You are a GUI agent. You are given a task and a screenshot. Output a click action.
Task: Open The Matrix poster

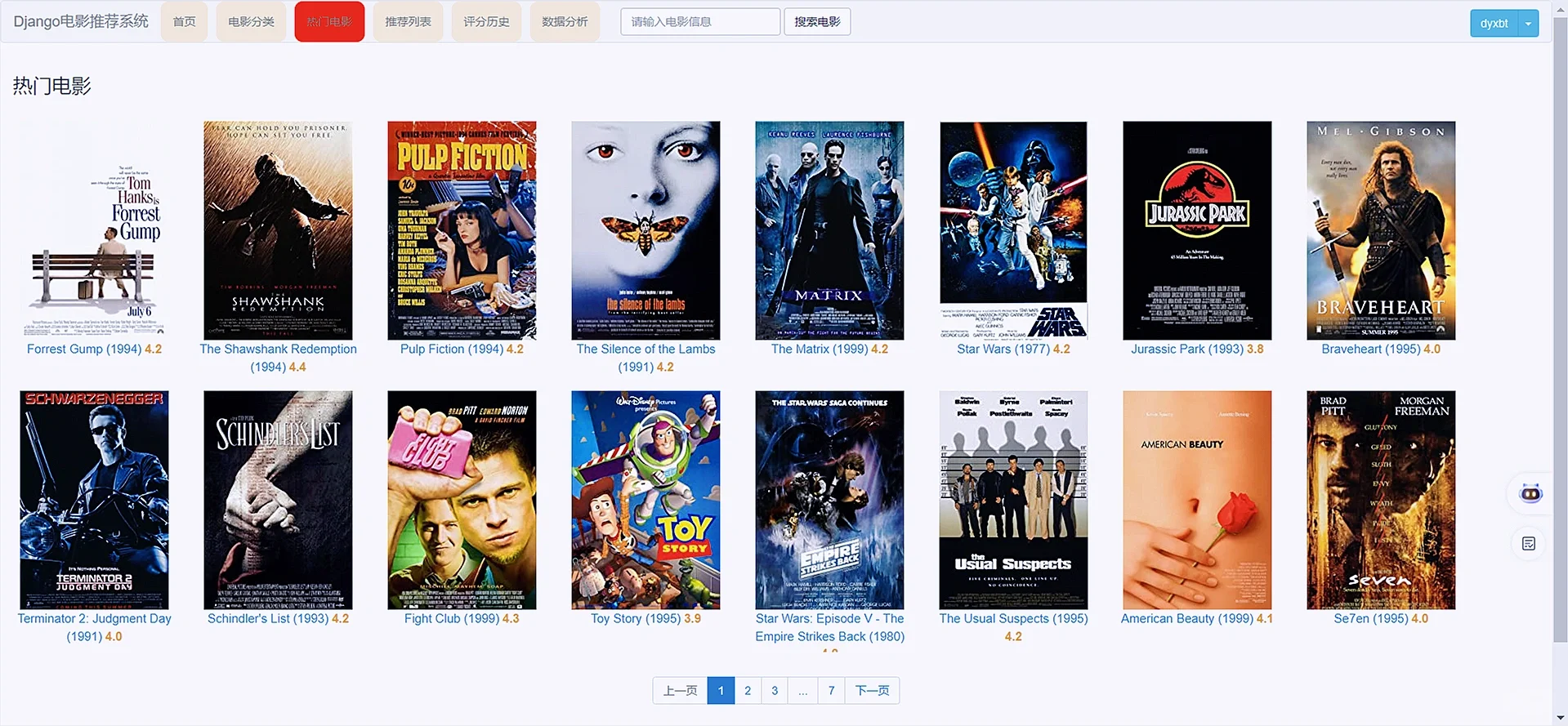(x=829, y=230)
